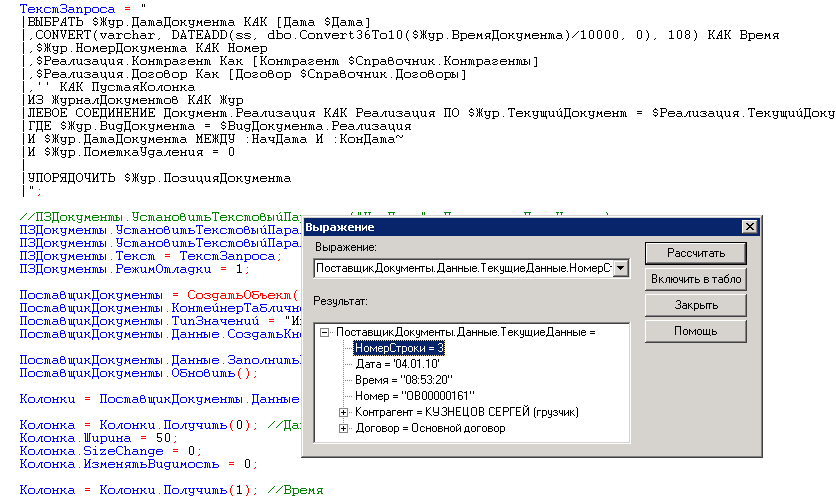Image resolution: width=836 pixels, height=496 pixels.
Task: Expand the Договор node
Action: (x=344, y=428)
